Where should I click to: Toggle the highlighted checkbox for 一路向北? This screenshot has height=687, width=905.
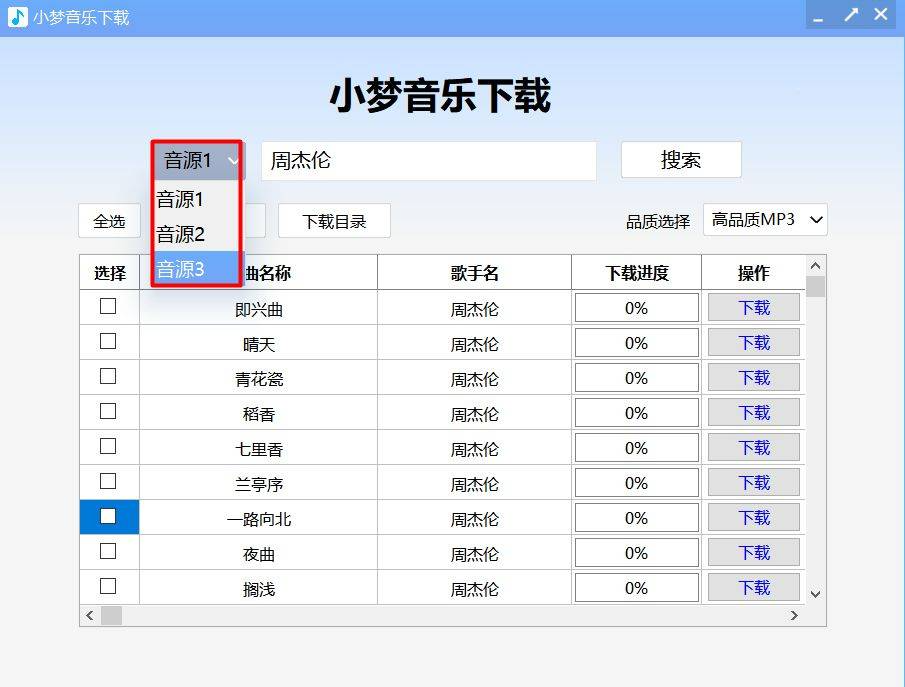tap(108, 516)
